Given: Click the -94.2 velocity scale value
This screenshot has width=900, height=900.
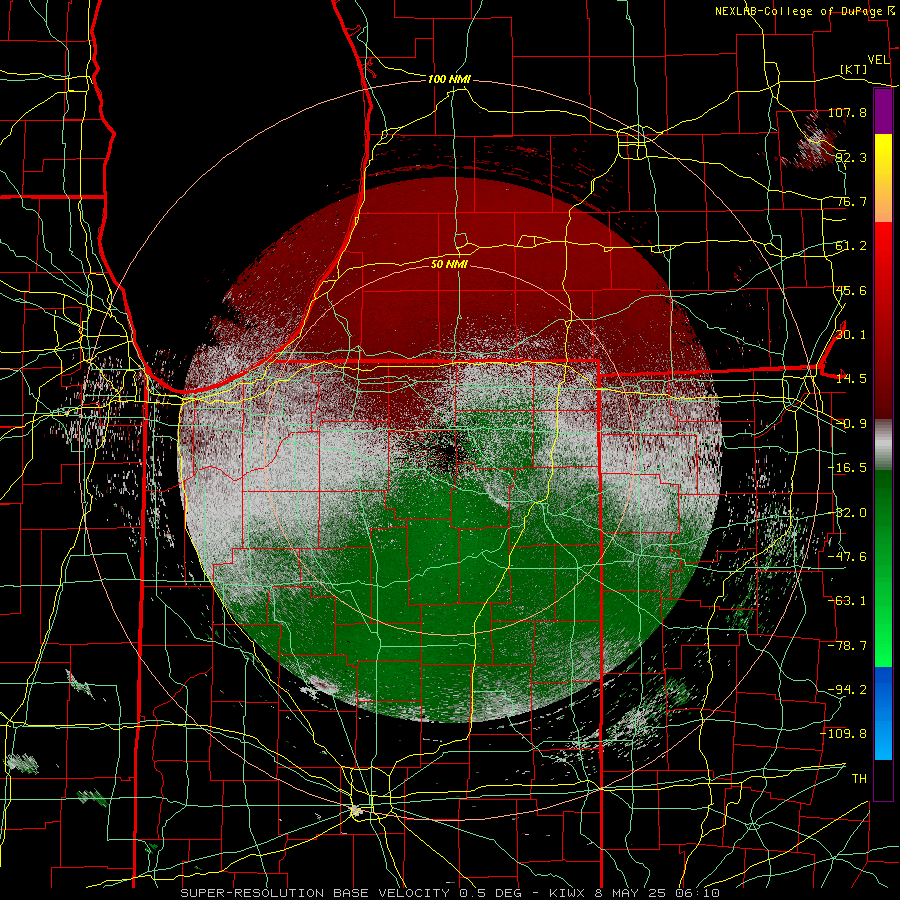Looking at the screenshot, I should 847,690.
